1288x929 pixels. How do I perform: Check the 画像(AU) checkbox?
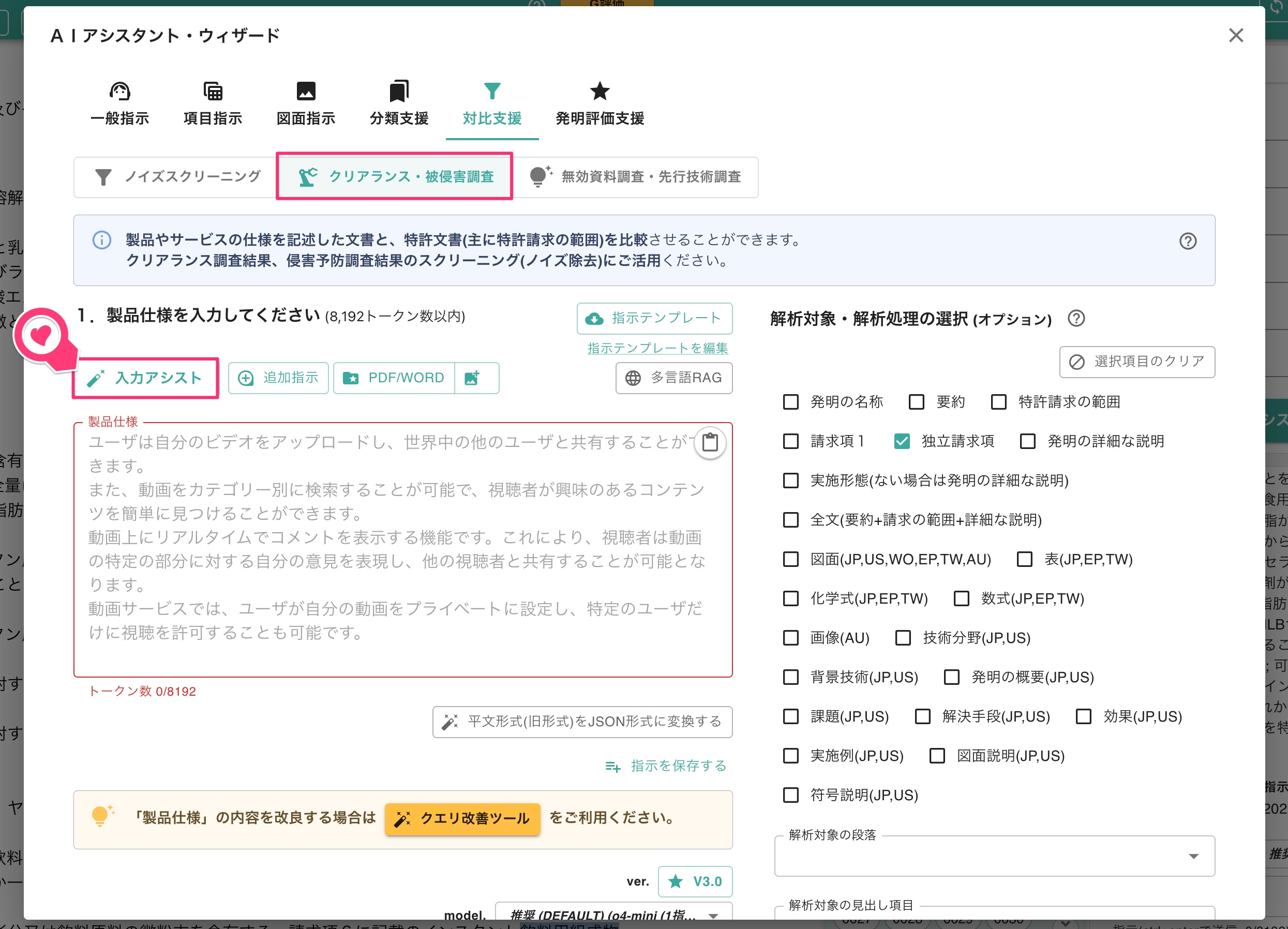pos(790,638)
